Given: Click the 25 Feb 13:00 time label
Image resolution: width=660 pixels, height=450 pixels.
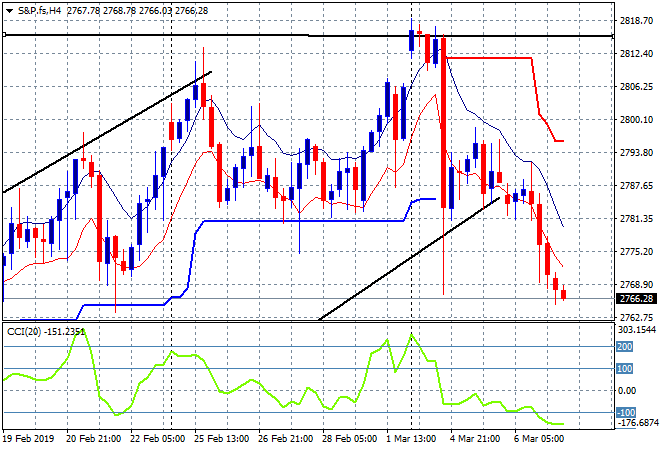Looking at the screenshot, I should pyautogui.click(x=221, y=439).
